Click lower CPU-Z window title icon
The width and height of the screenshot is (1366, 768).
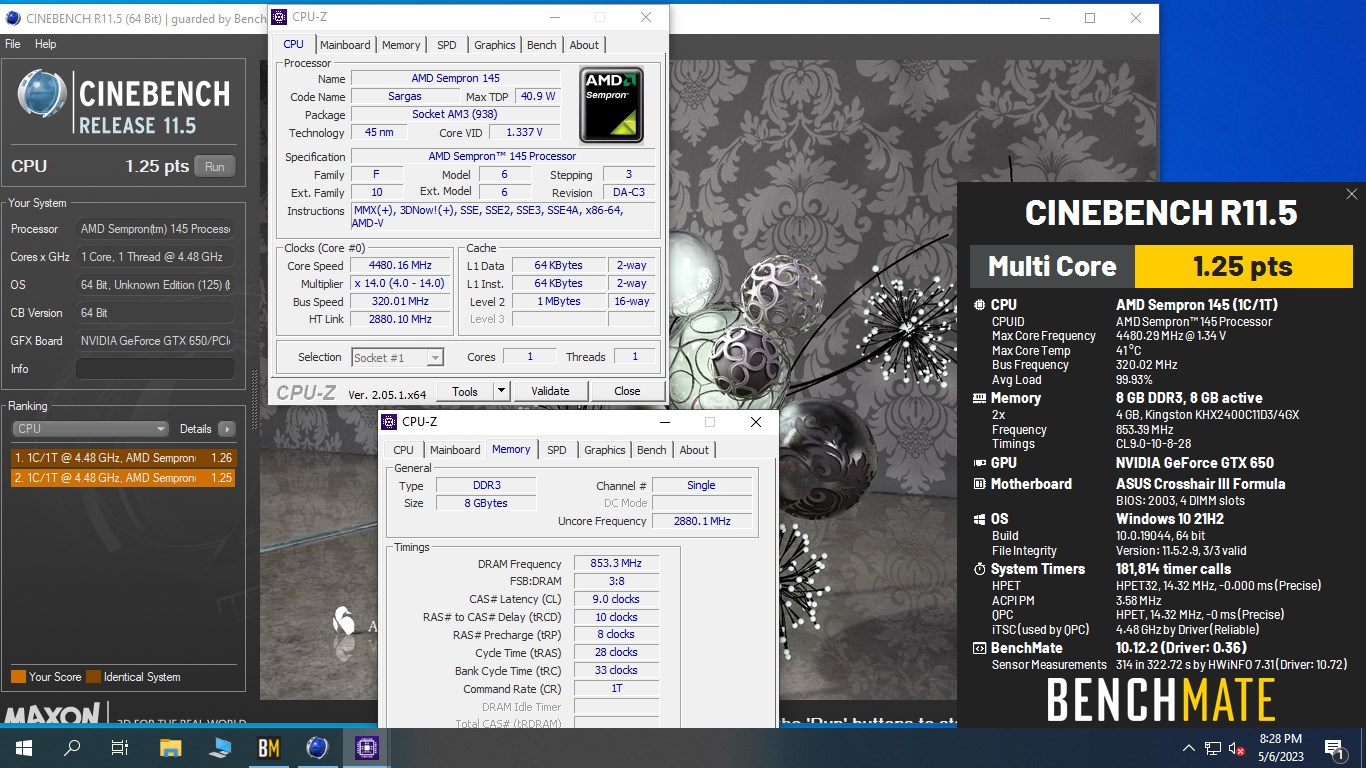[x=389, y=422]
